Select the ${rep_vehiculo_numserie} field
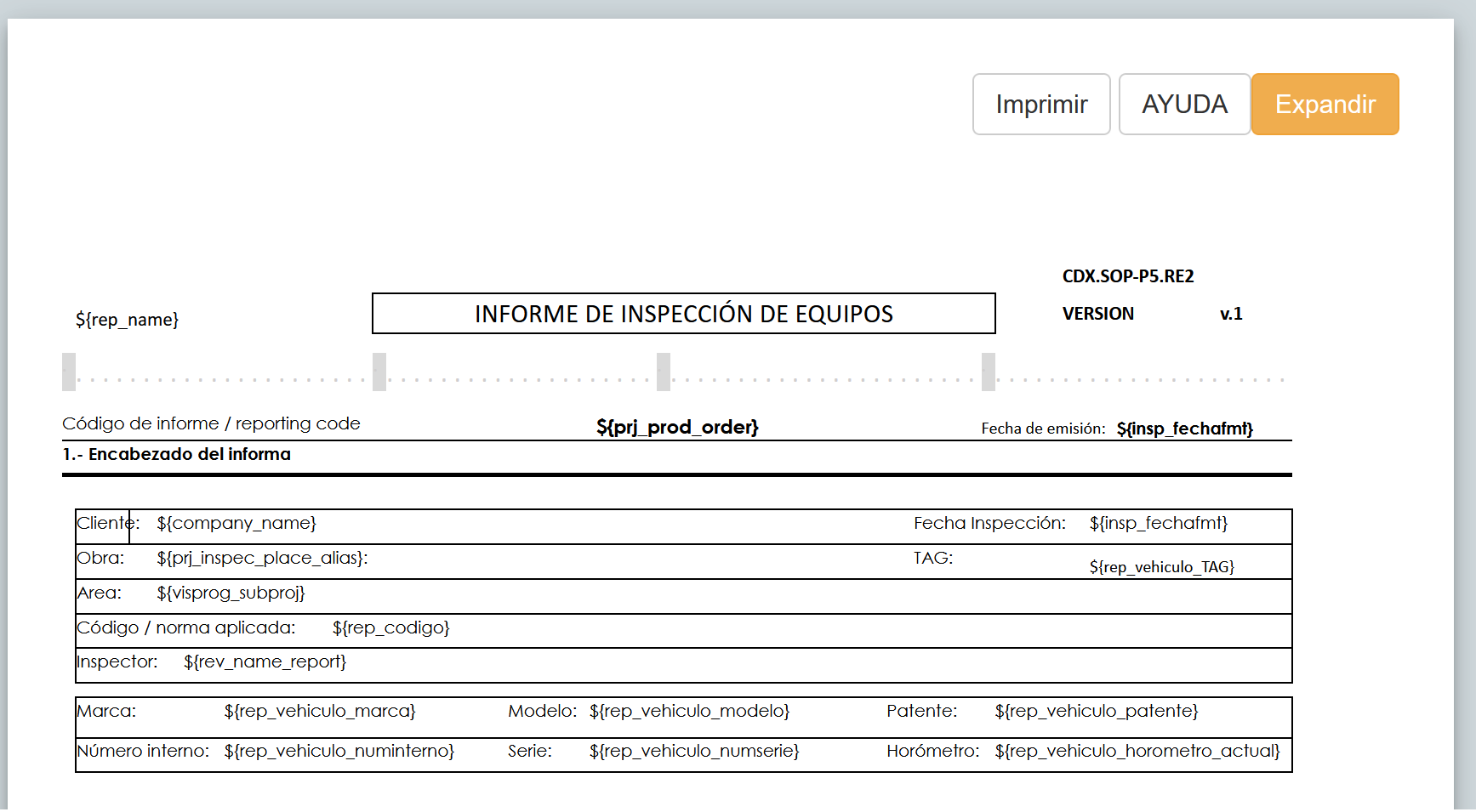 694,751
